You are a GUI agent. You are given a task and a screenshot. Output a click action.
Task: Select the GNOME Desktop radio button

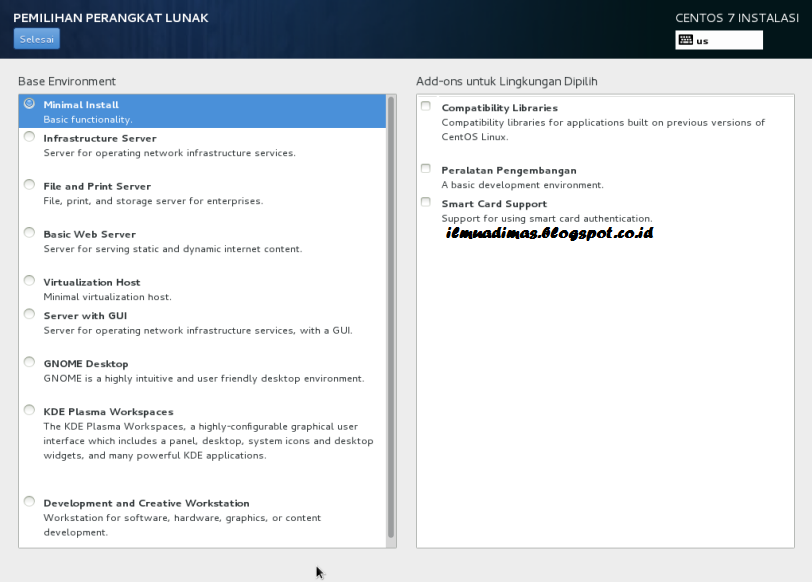(30, 362)
